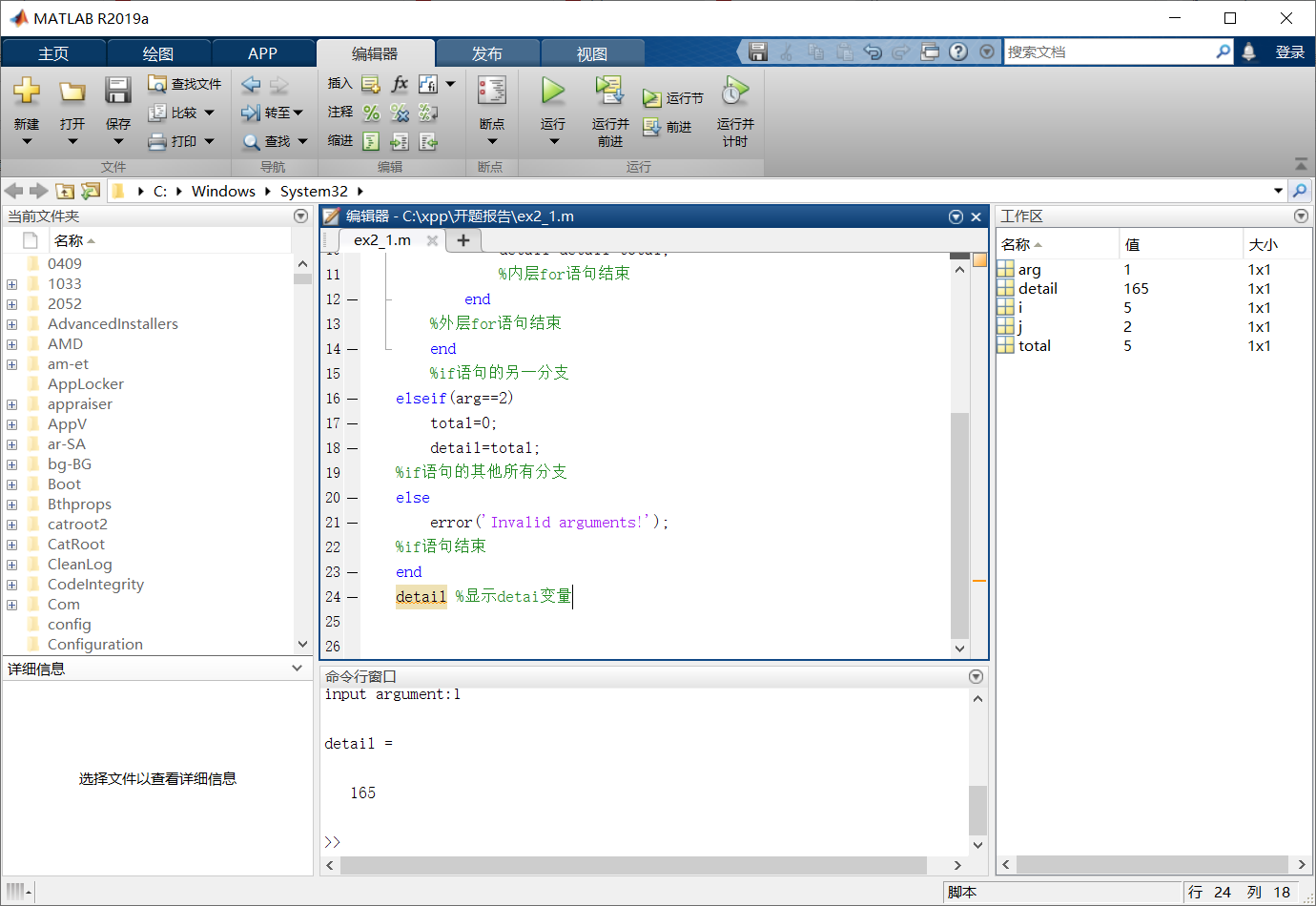Toggle breakpoint on editor line 23
This screenshot has width=1316, height=906.
click(352, 572)
